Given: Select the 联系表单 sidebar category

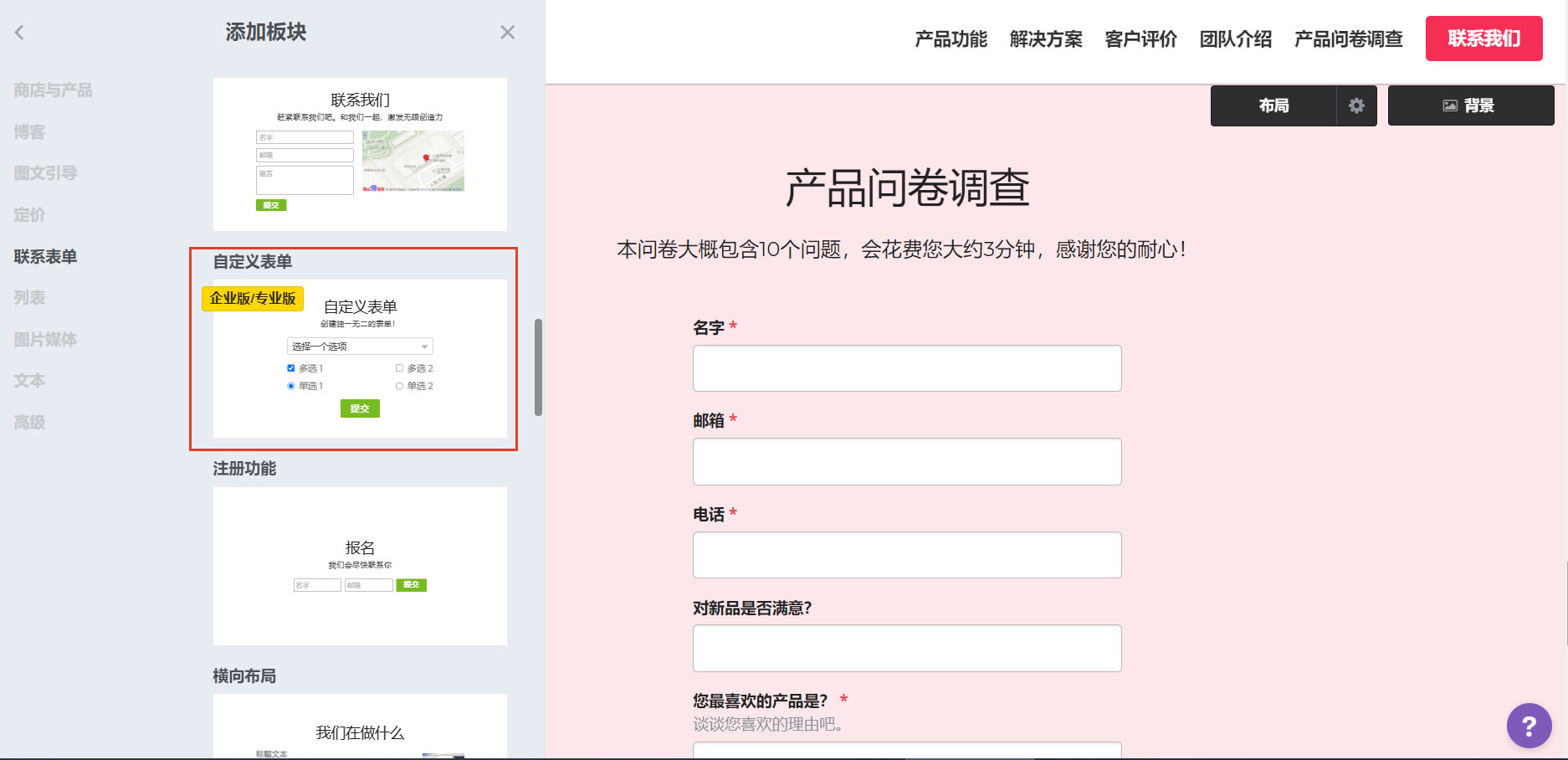Looking at the screenshot, I should 44,256.
